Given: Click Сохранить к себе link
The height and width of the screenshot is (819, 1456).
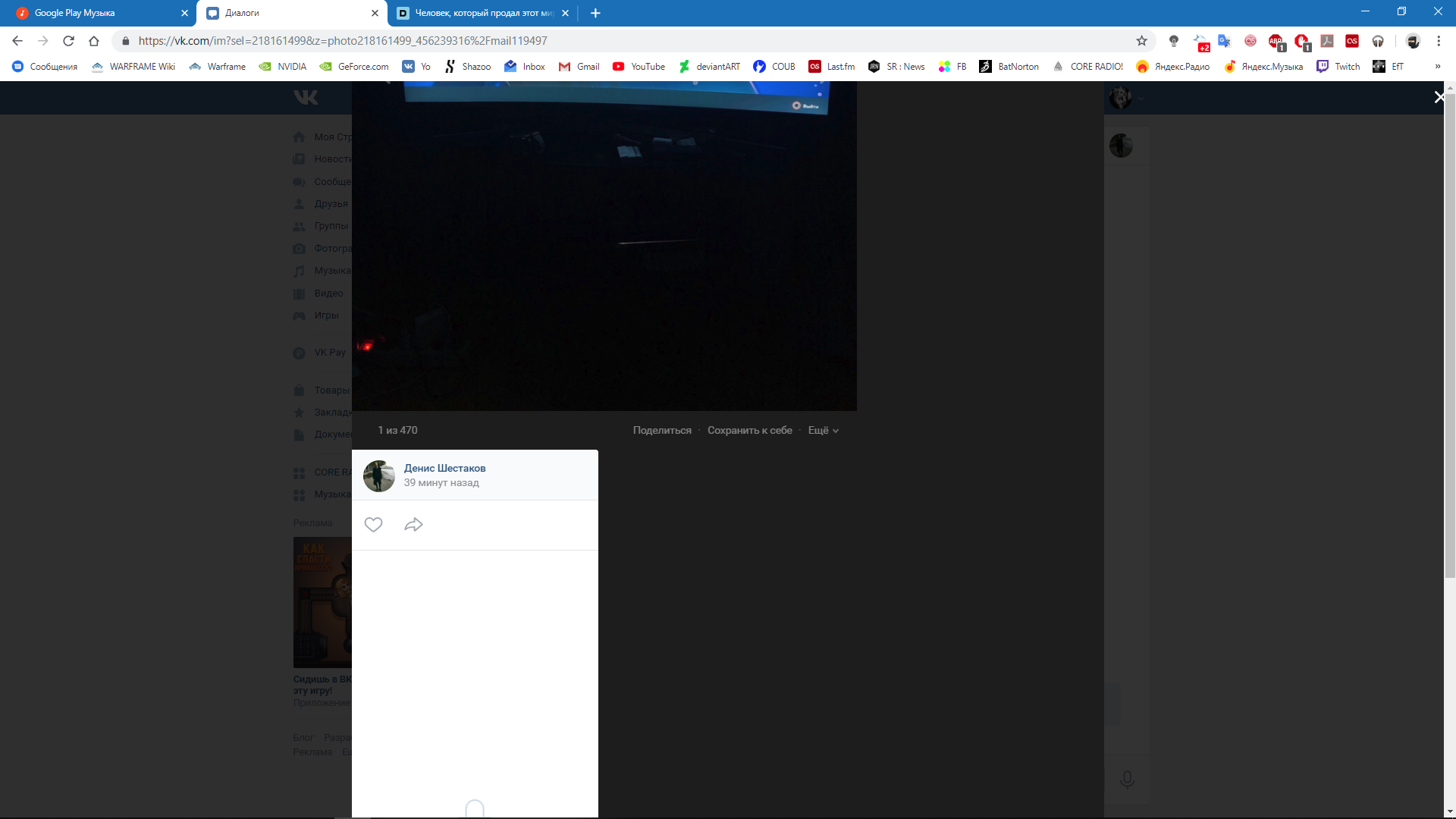Looking at the screenshot, I should [x=749, y=430].
